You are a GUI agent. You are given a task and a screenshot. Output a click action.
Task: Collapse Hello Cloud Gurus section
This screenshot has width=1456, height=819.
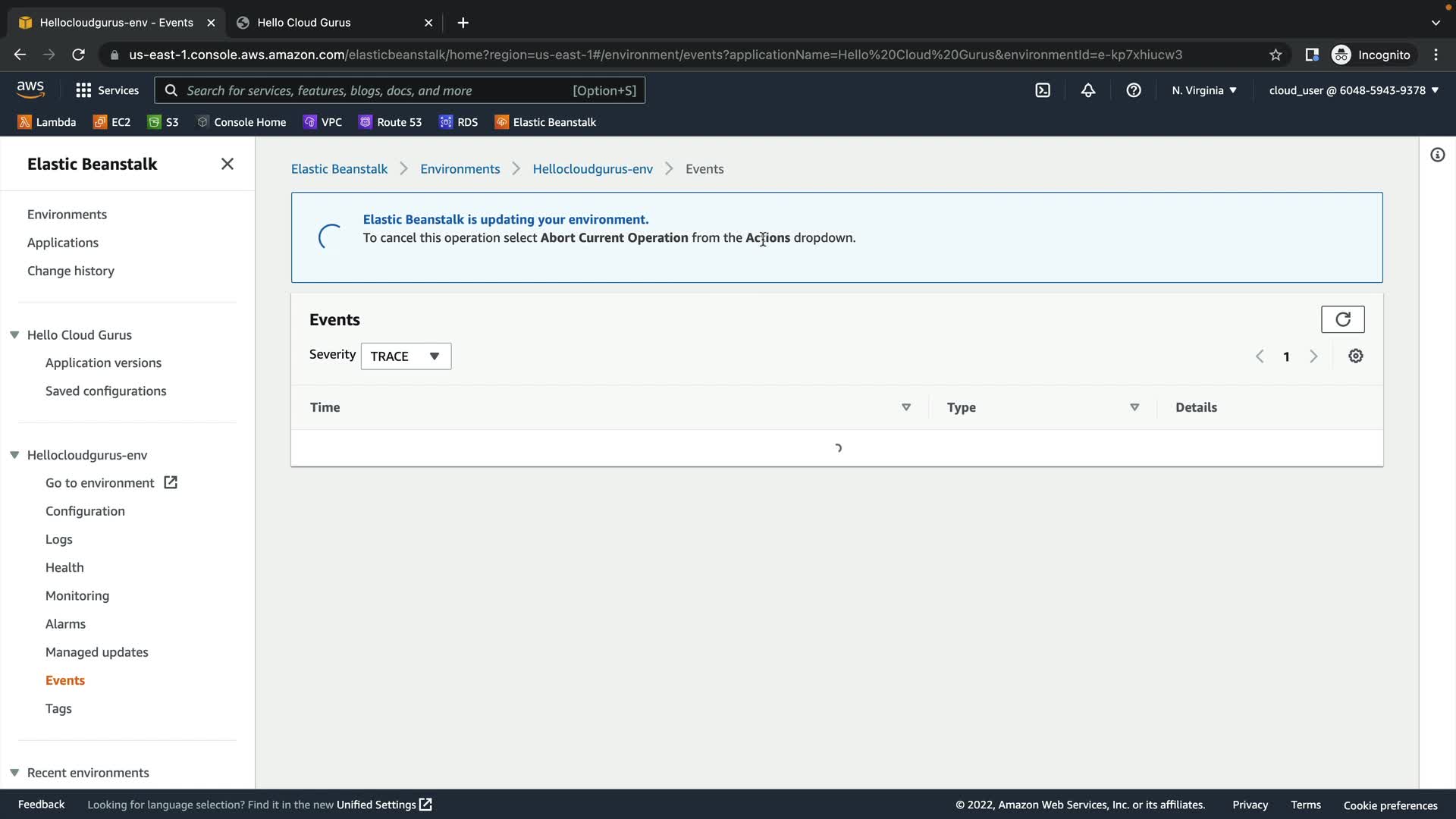click(14, 335)
